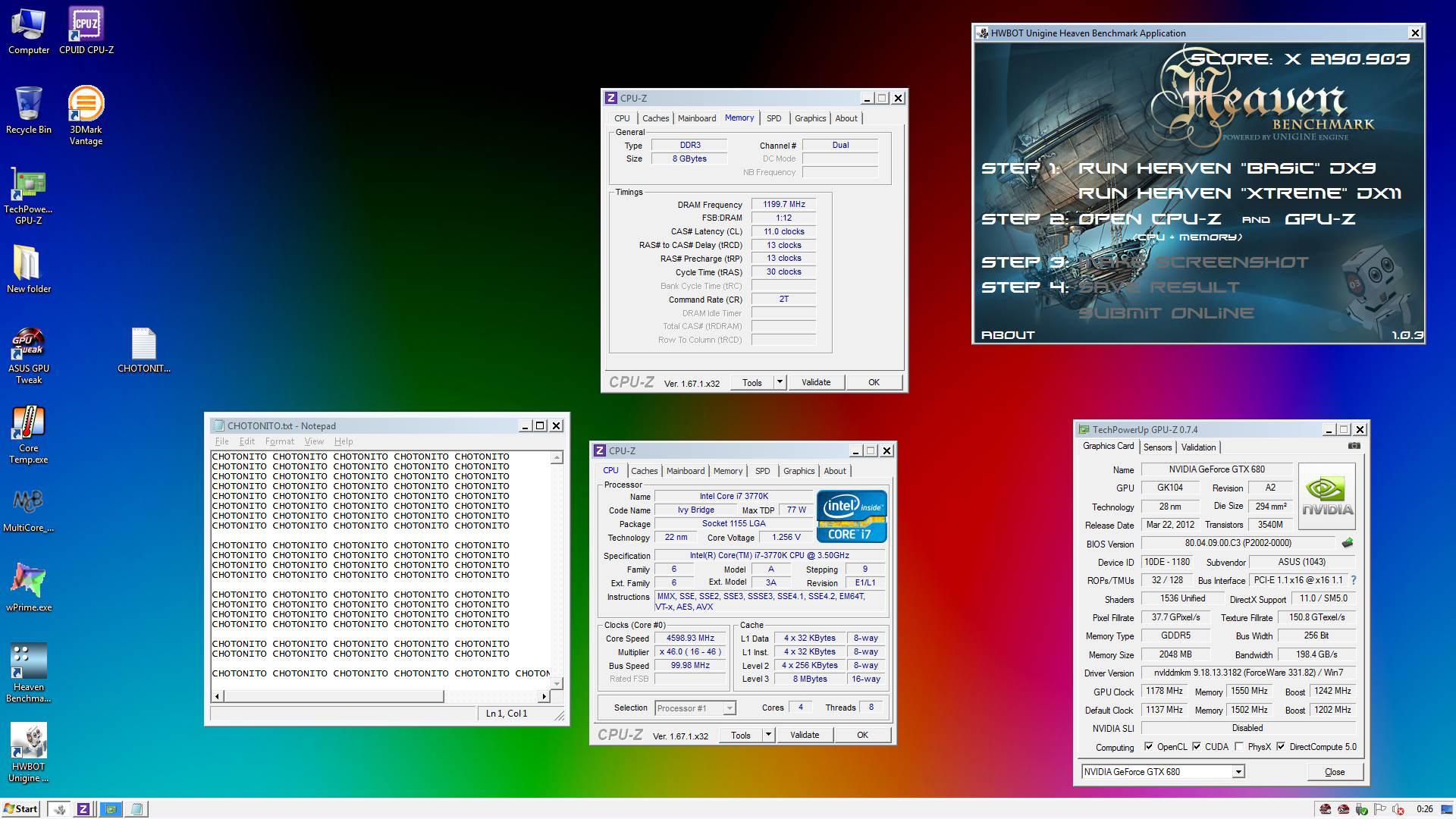Click Validate in lower CPU-Z CPU window

coord(805,735)
